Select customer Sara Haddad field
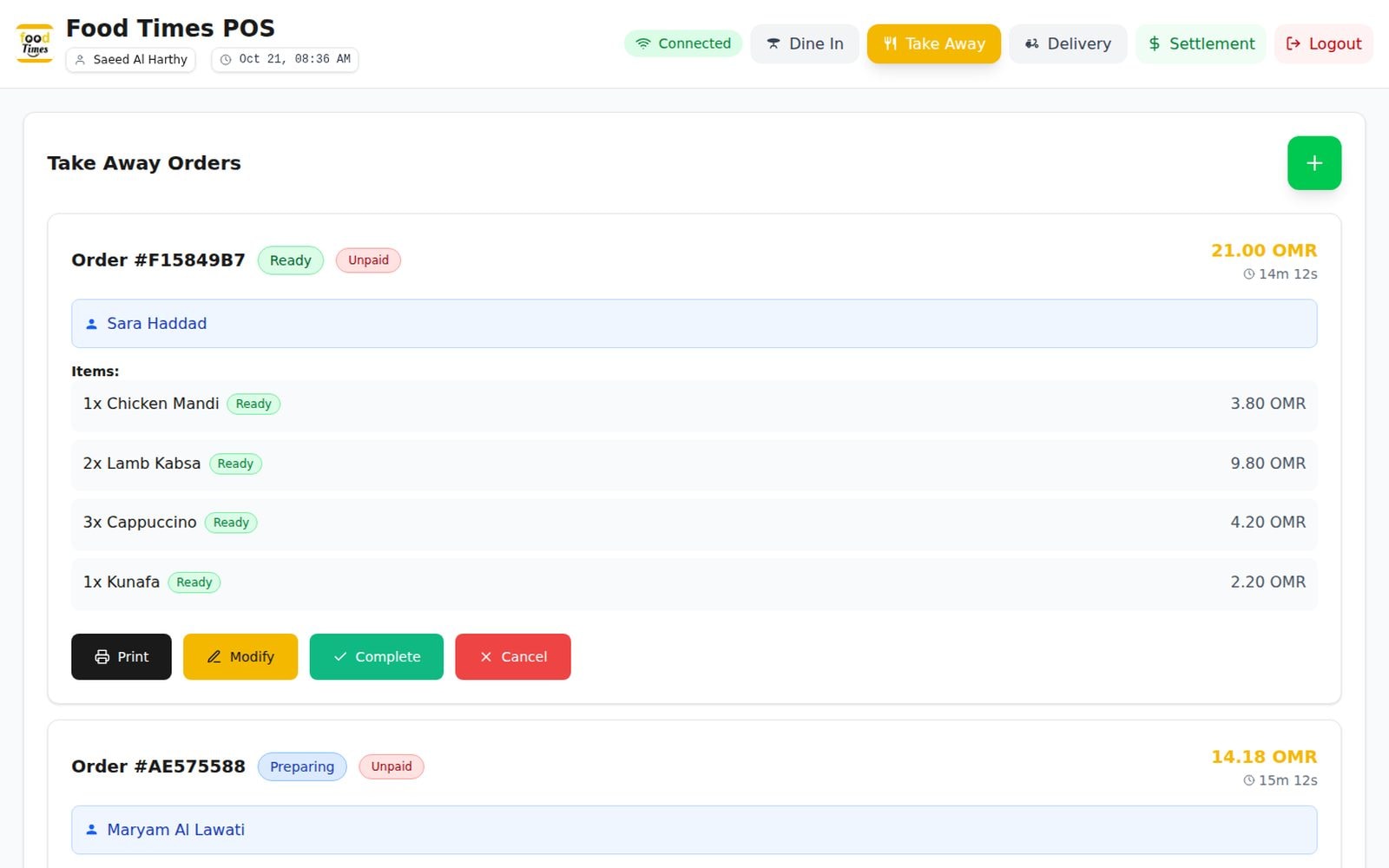The width and height of the screenshot is (1389, 868). 694,324
